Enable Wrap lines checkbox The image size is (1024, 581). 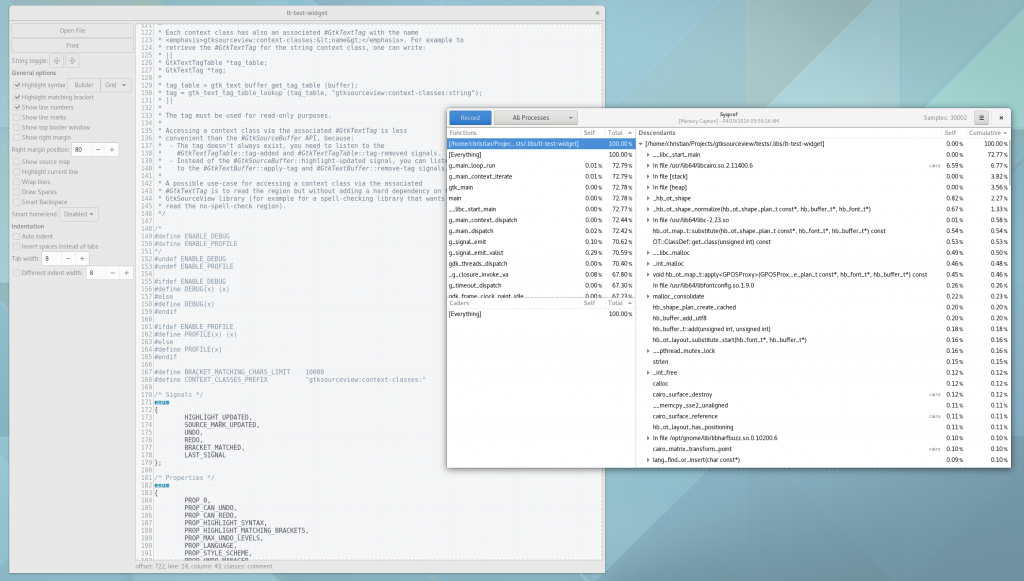pos(17,182)
